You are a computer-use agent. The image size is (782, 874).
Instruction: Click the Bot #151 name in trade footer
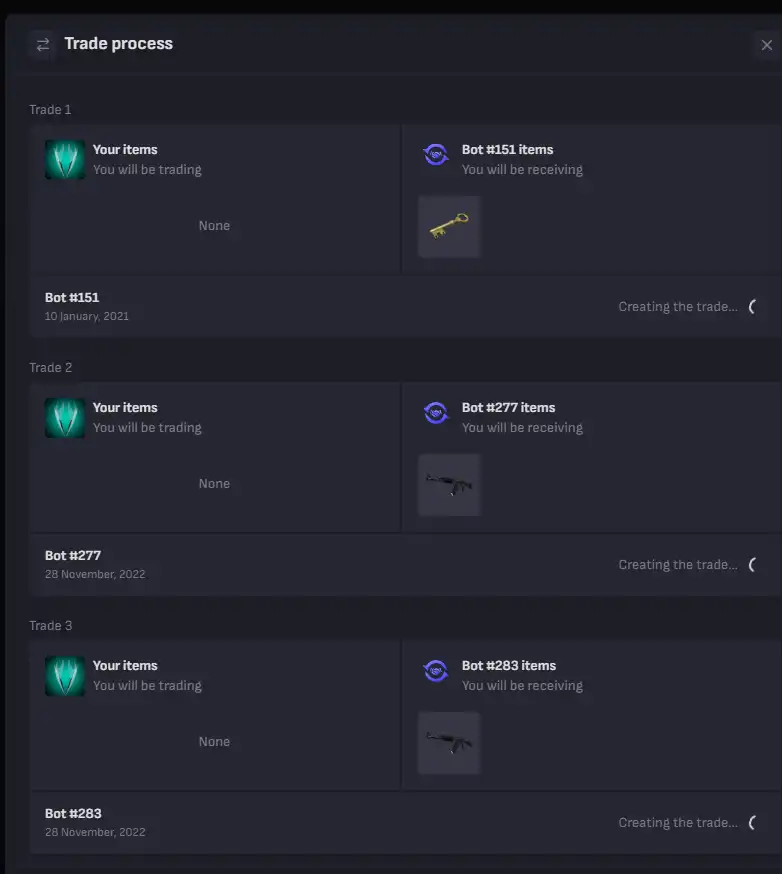pos(72,298)
